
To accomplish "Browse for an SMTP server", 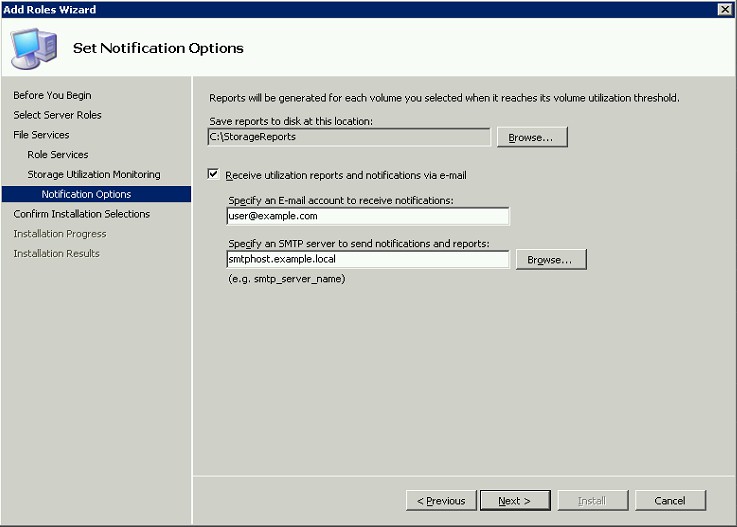I will (551, 260).
